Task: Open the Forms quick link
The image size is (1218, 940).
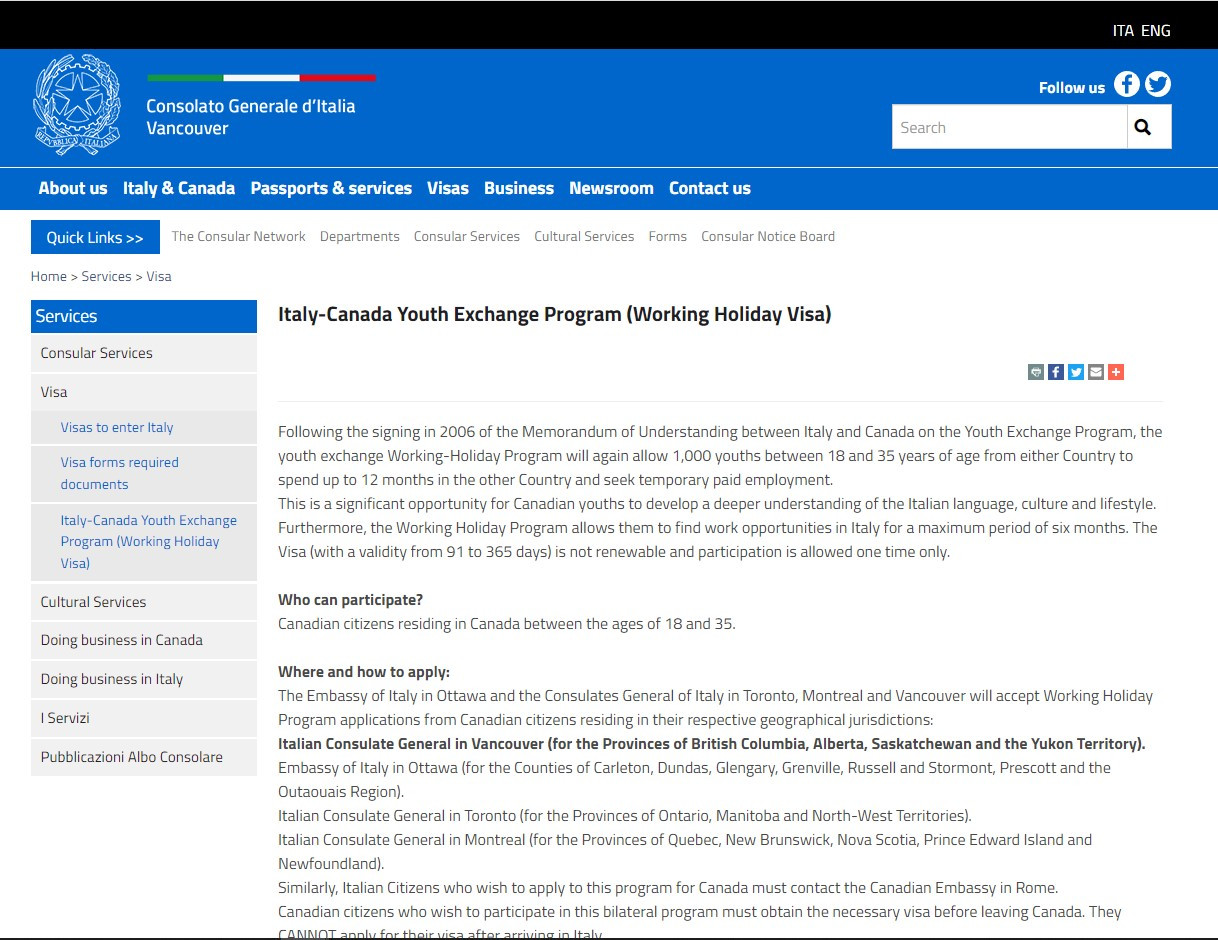Action: (x=668, y=236)
